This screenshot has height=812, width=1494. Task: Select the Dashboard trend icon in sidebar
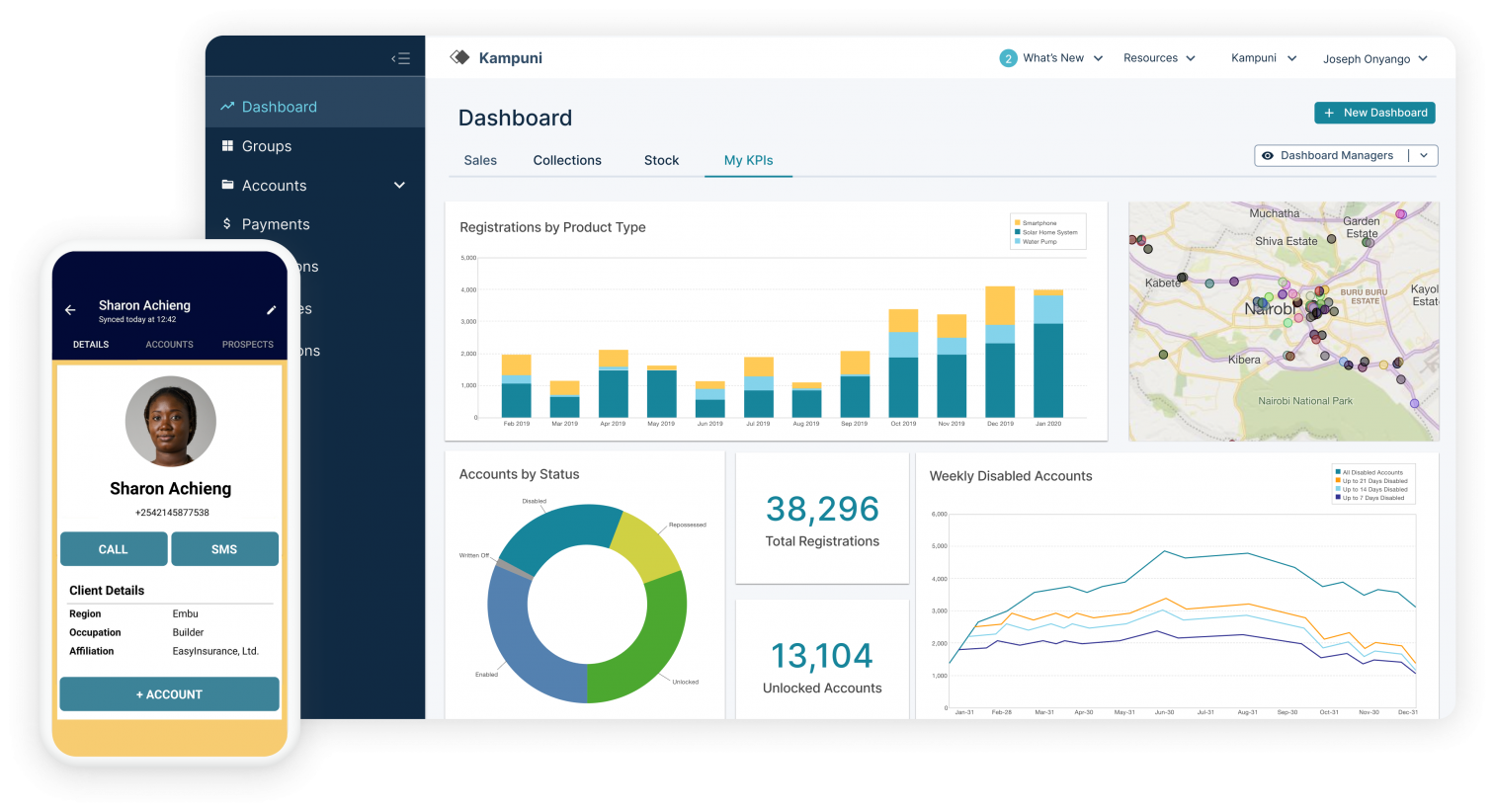coord(228,106)
